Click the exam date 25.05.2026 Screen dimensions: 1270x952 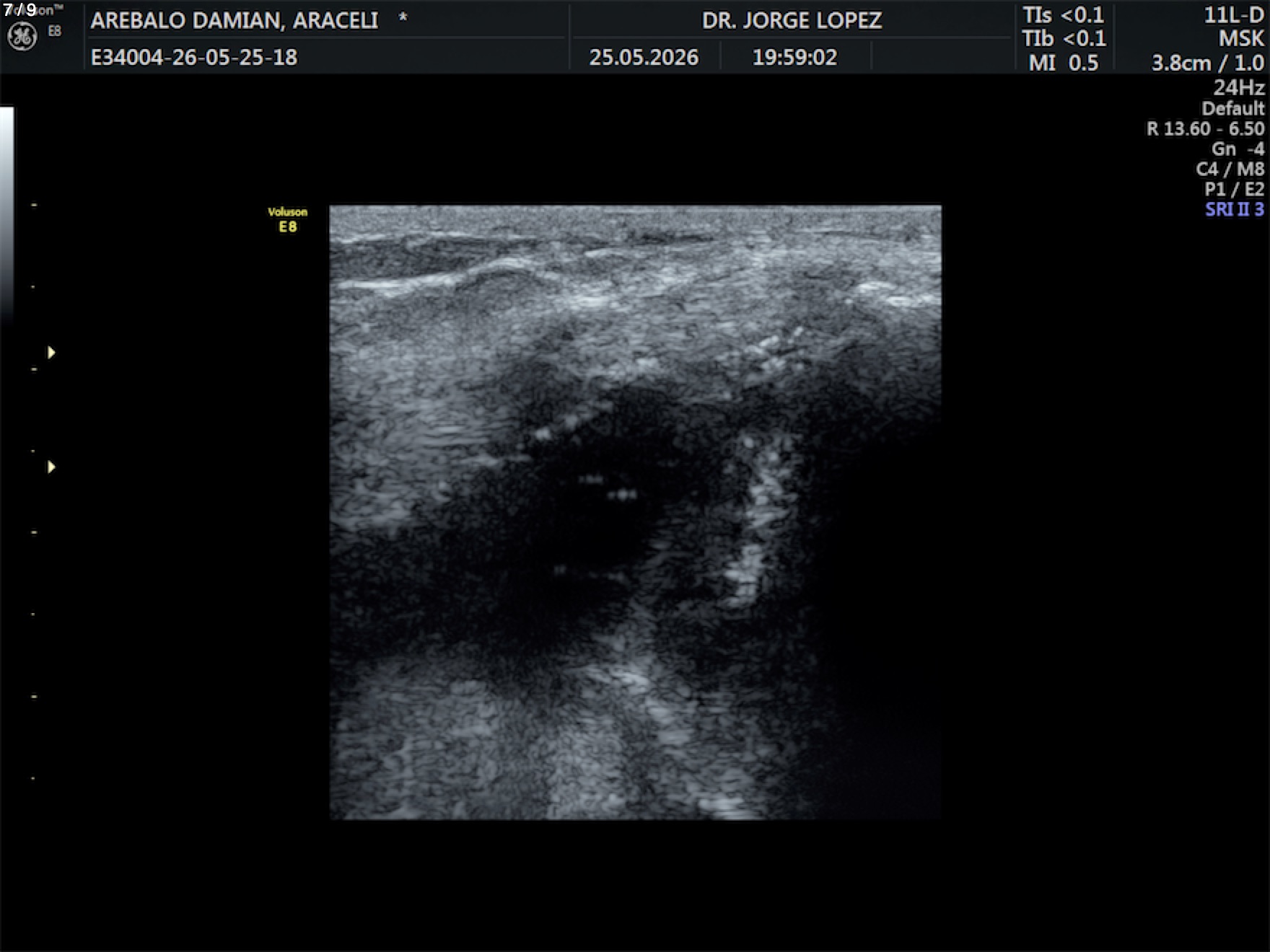[x=644, y=57]
